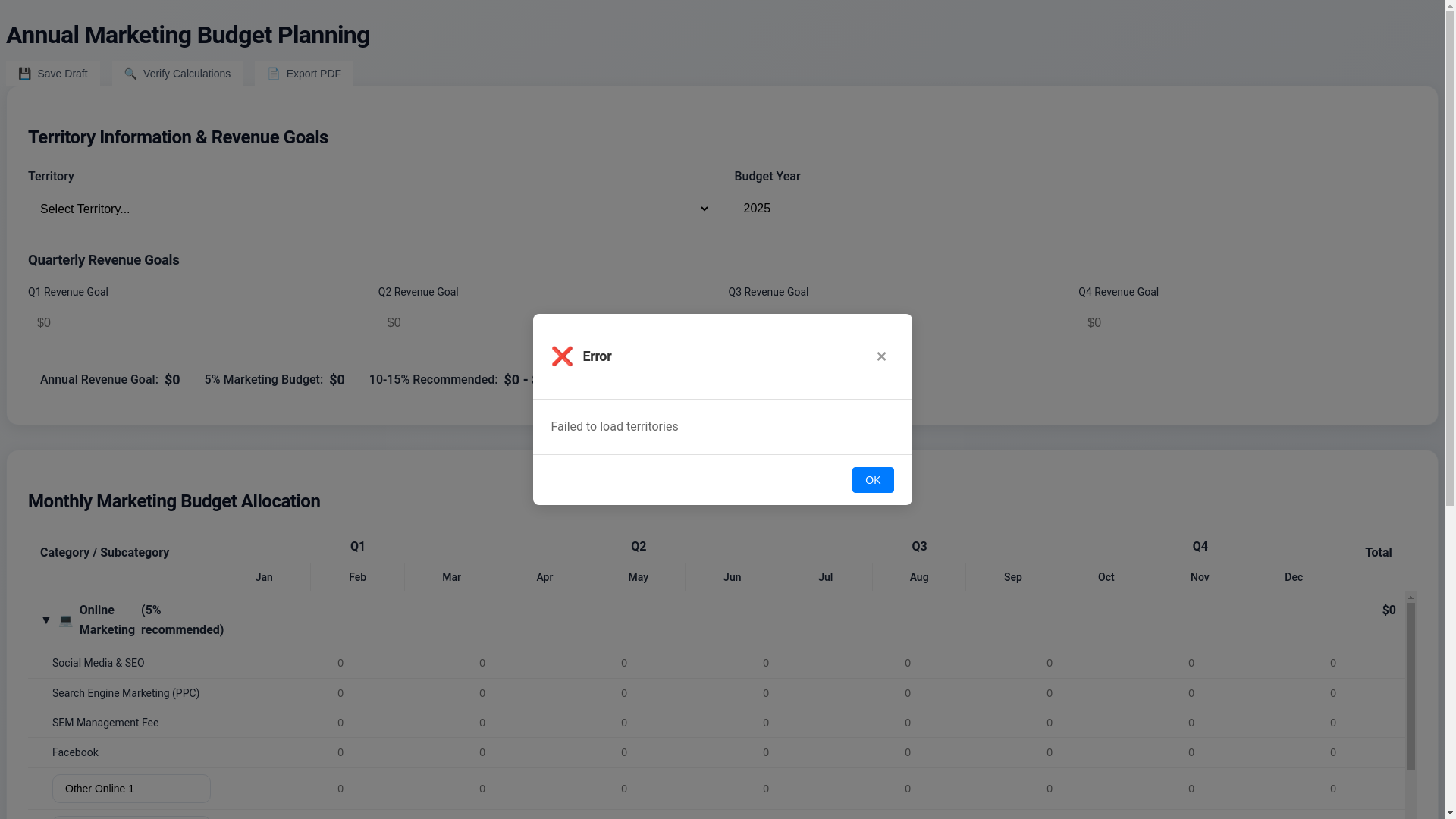Click the 'Jan' month header

click(264, 577)
